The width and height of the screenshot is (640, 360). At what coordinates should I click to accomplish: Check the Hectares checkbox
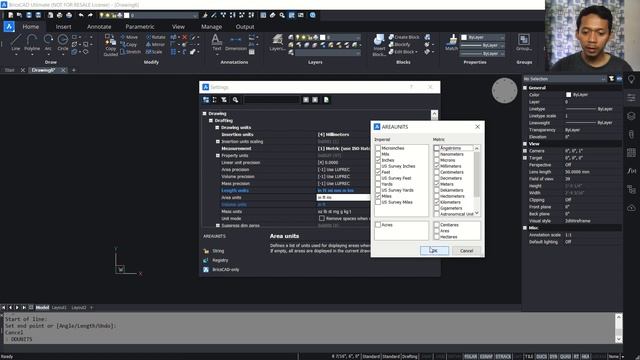[437, 237]
